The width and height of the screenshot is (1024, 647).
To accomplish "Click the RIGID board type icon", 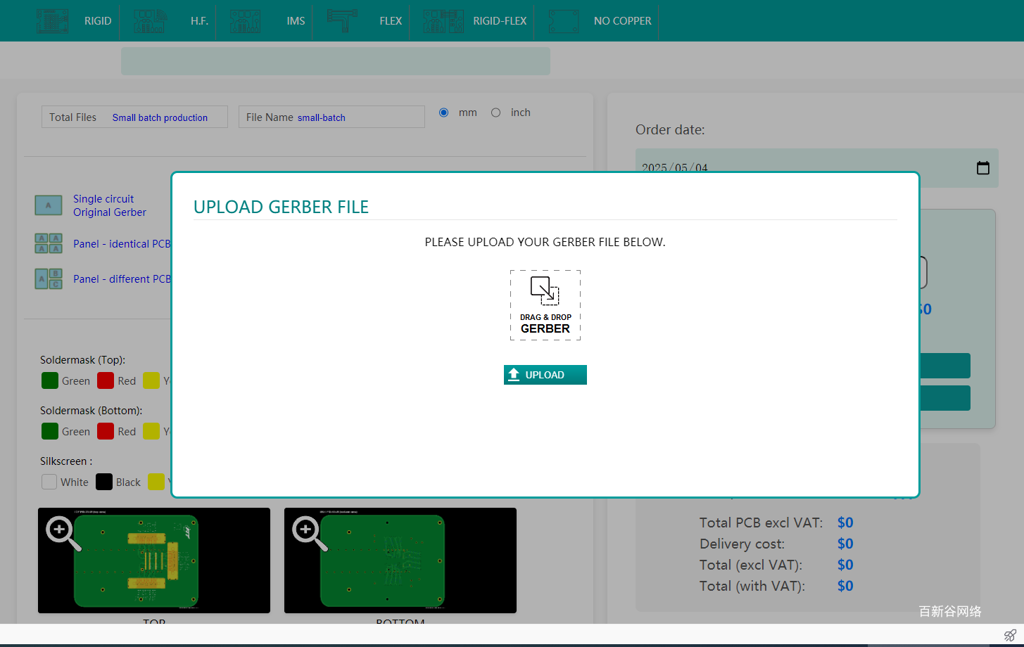I will 52,21.
